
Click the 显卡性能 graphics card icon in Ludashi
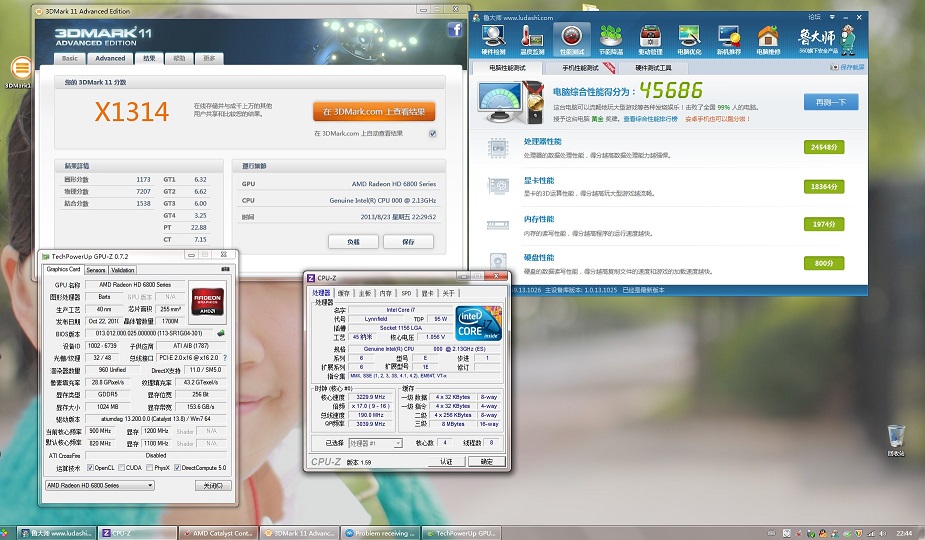[x=498, y=186]
